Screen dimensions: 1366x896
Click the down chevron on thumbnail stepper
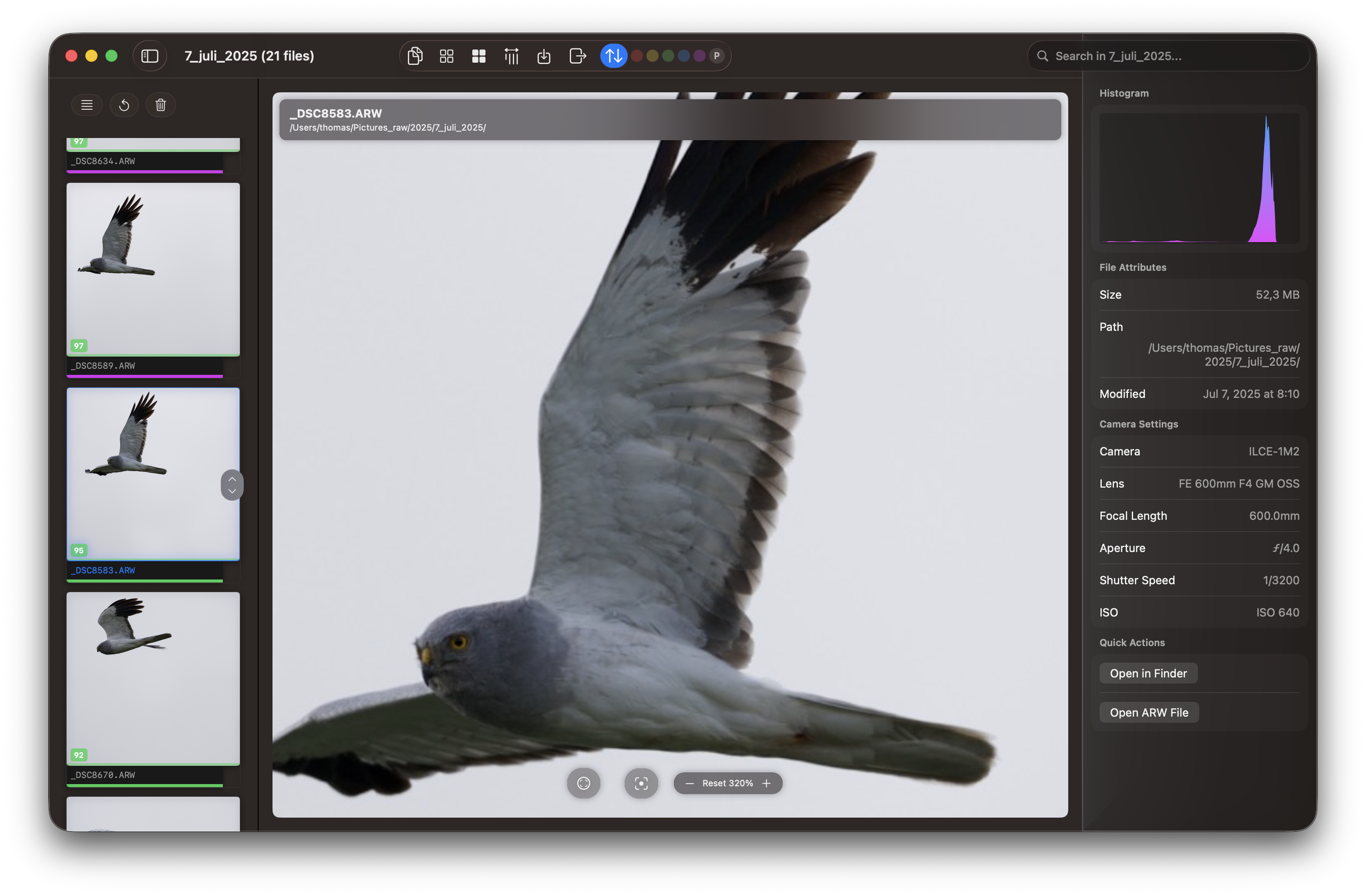click(x=232, y=492)
